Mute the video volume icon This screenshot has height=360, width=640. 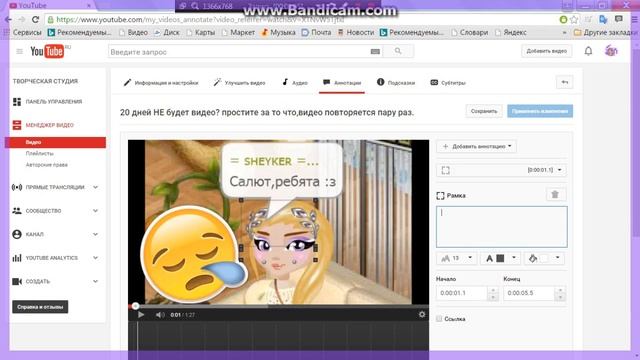[160, 315]
